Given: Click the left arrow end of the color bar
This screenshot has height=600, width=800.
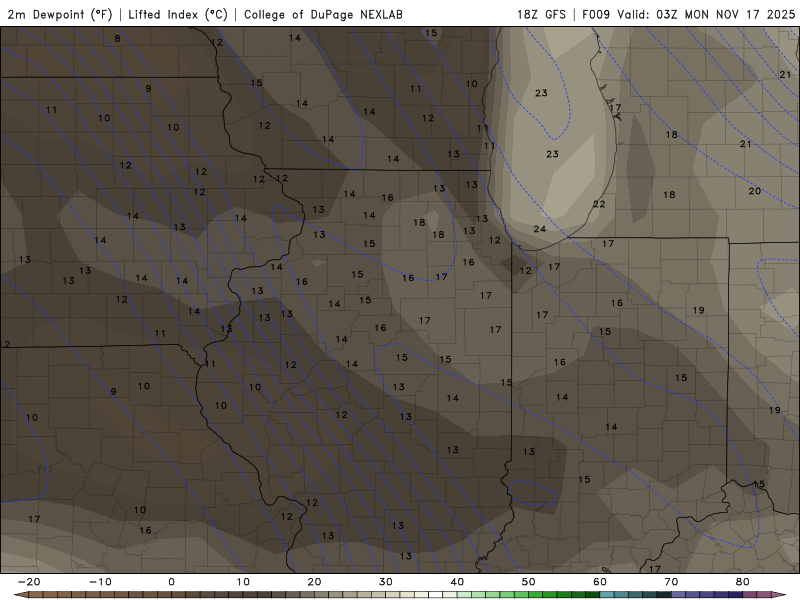Looking at the screenshot, I should pyautogui.click(x=20, y=595).
